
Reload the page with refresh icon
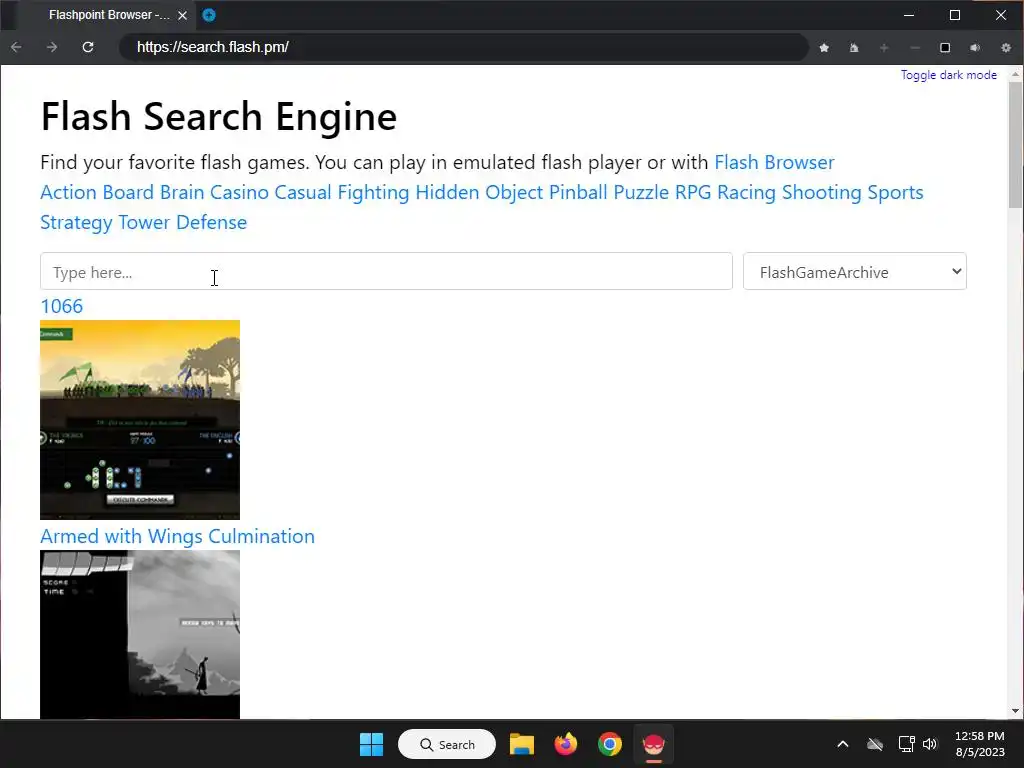[88, 47]
